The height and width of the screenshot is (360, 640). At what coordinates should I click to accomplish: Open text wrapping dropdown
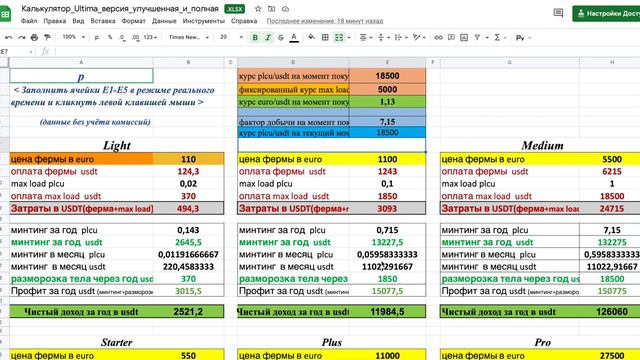point(401,38)
